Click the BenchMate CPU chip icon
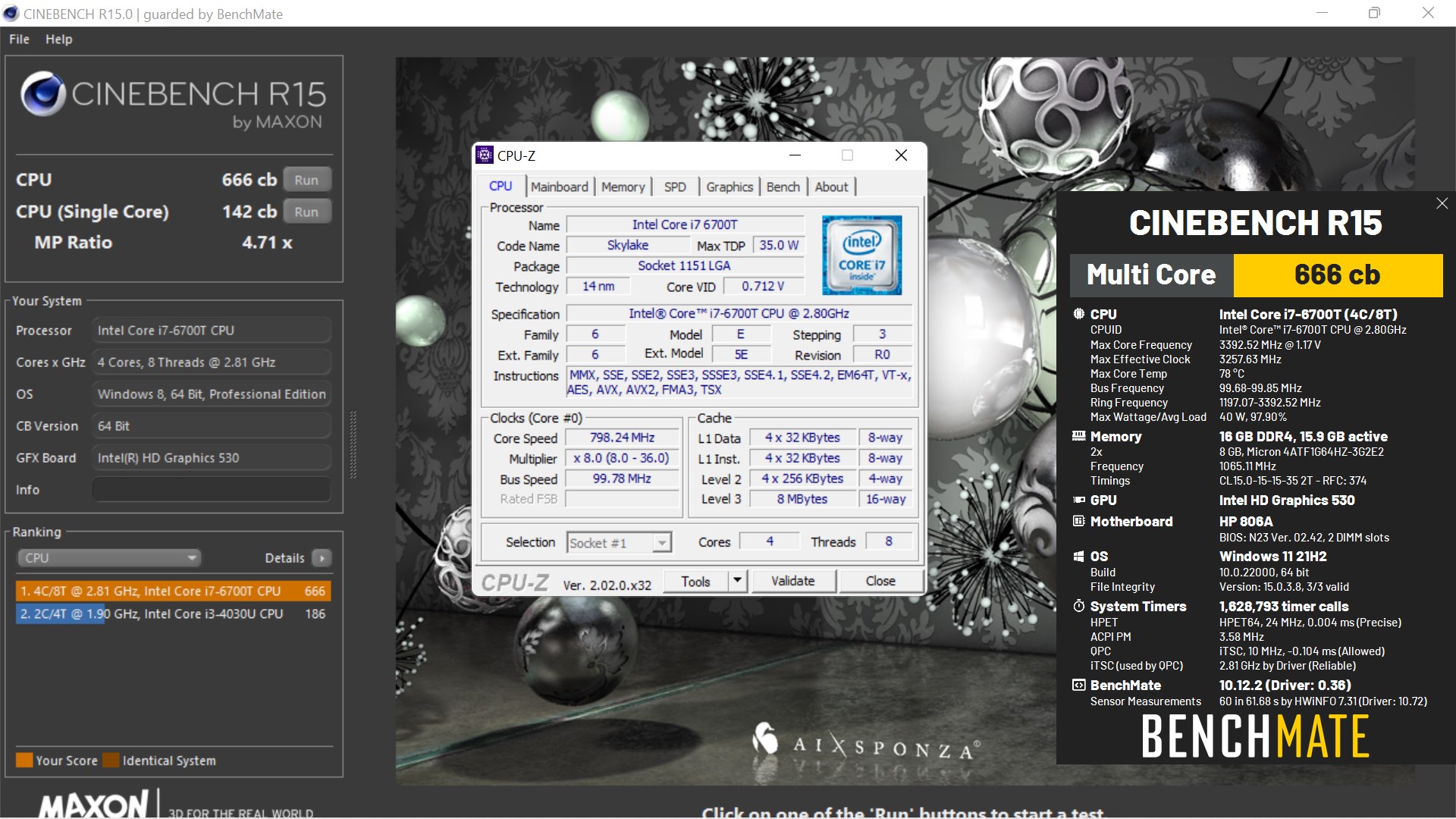 pyautogui.click(x=1078, y=314)
